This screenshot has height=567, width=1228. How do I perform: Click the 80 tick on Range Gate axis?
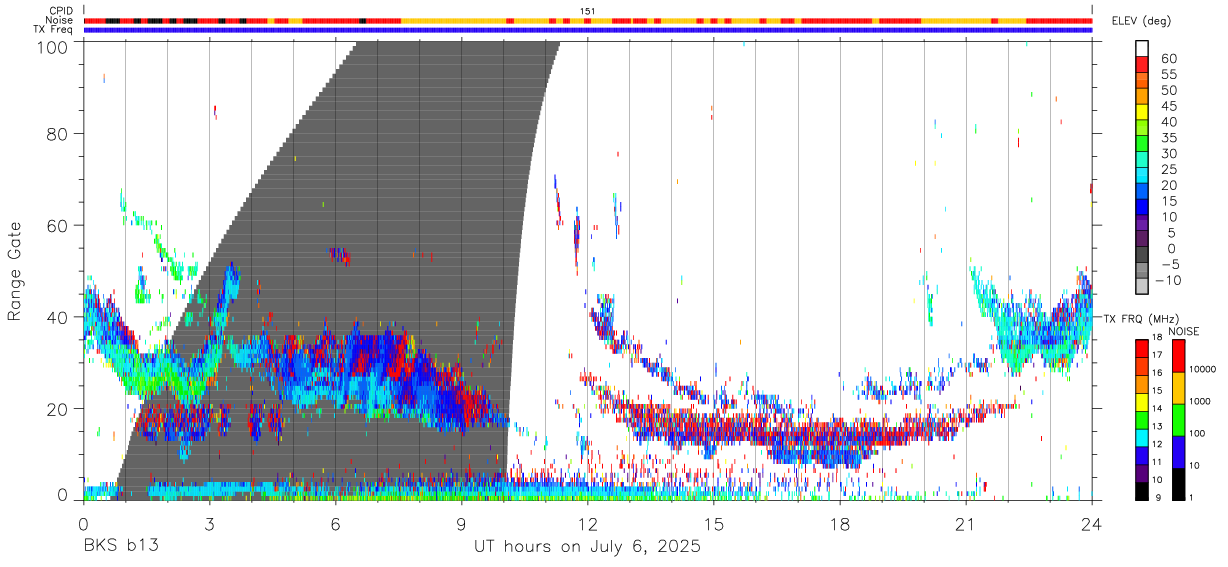(59, 133)
